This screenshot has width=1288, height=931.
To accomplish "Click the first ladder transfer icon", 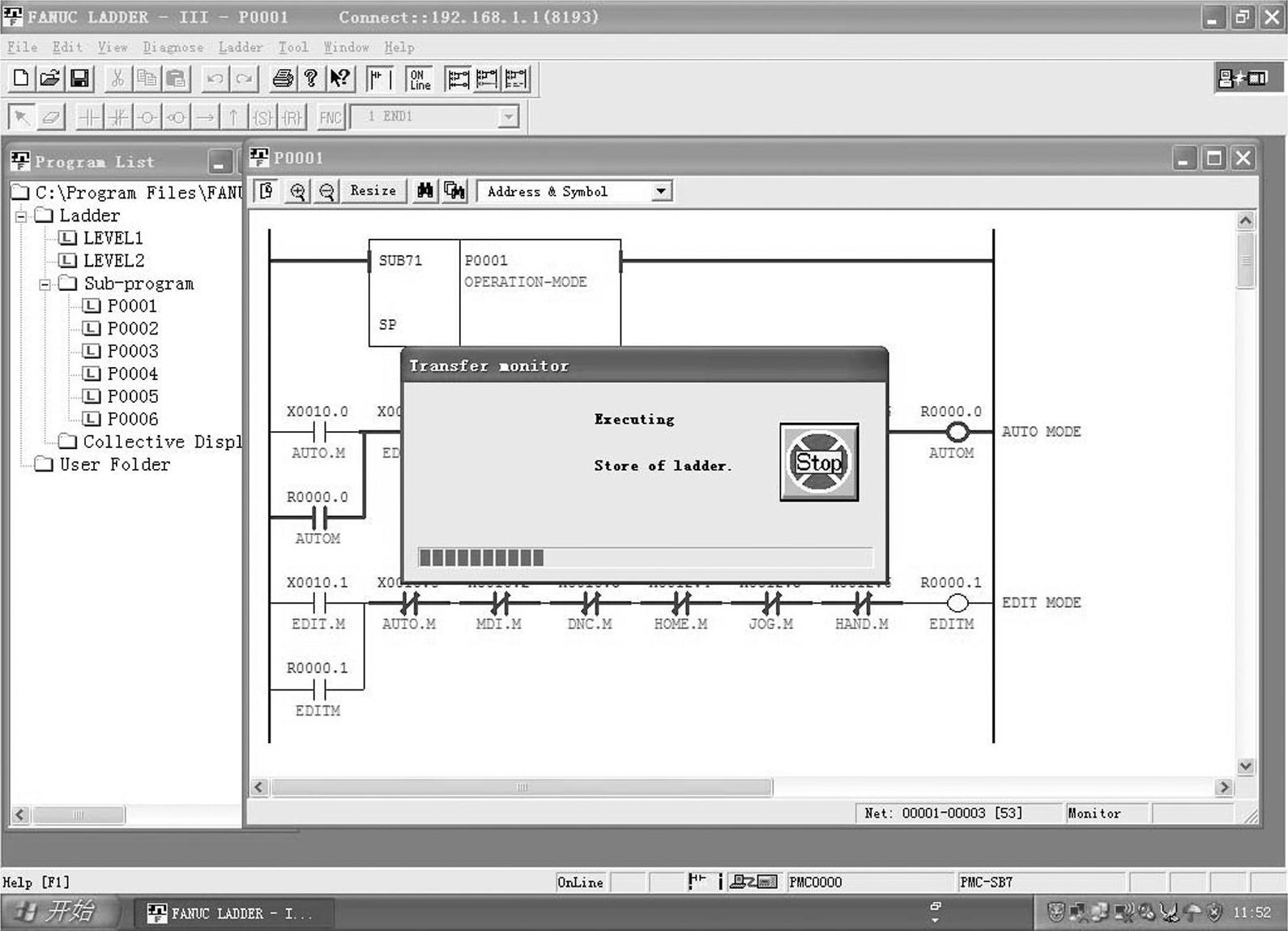I will click(458, 79).
